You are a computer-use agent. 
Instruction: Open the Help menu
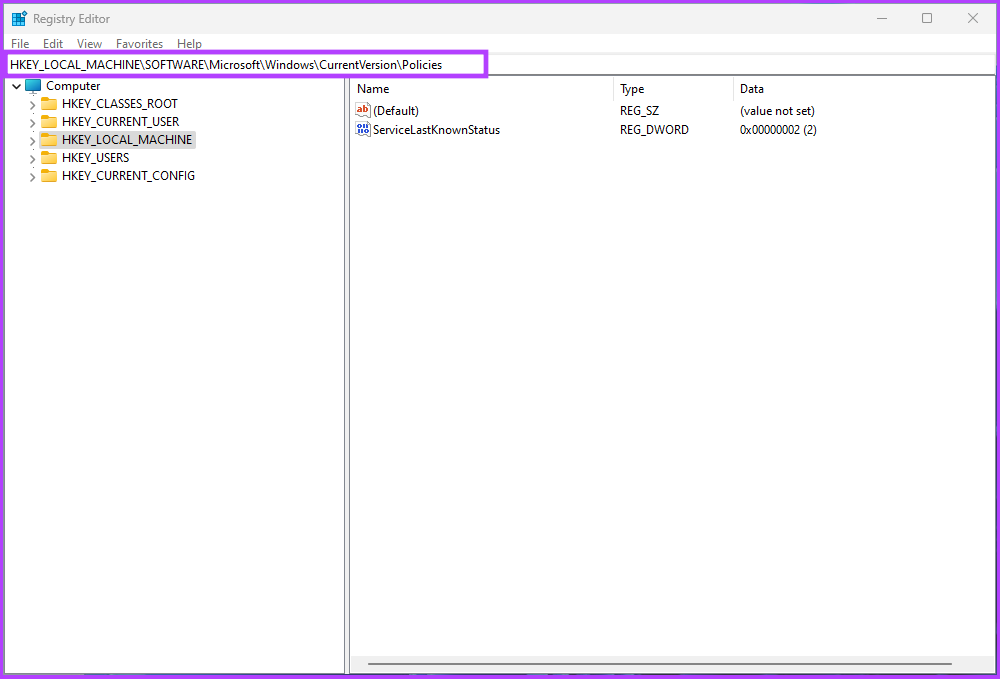(189, 43)
